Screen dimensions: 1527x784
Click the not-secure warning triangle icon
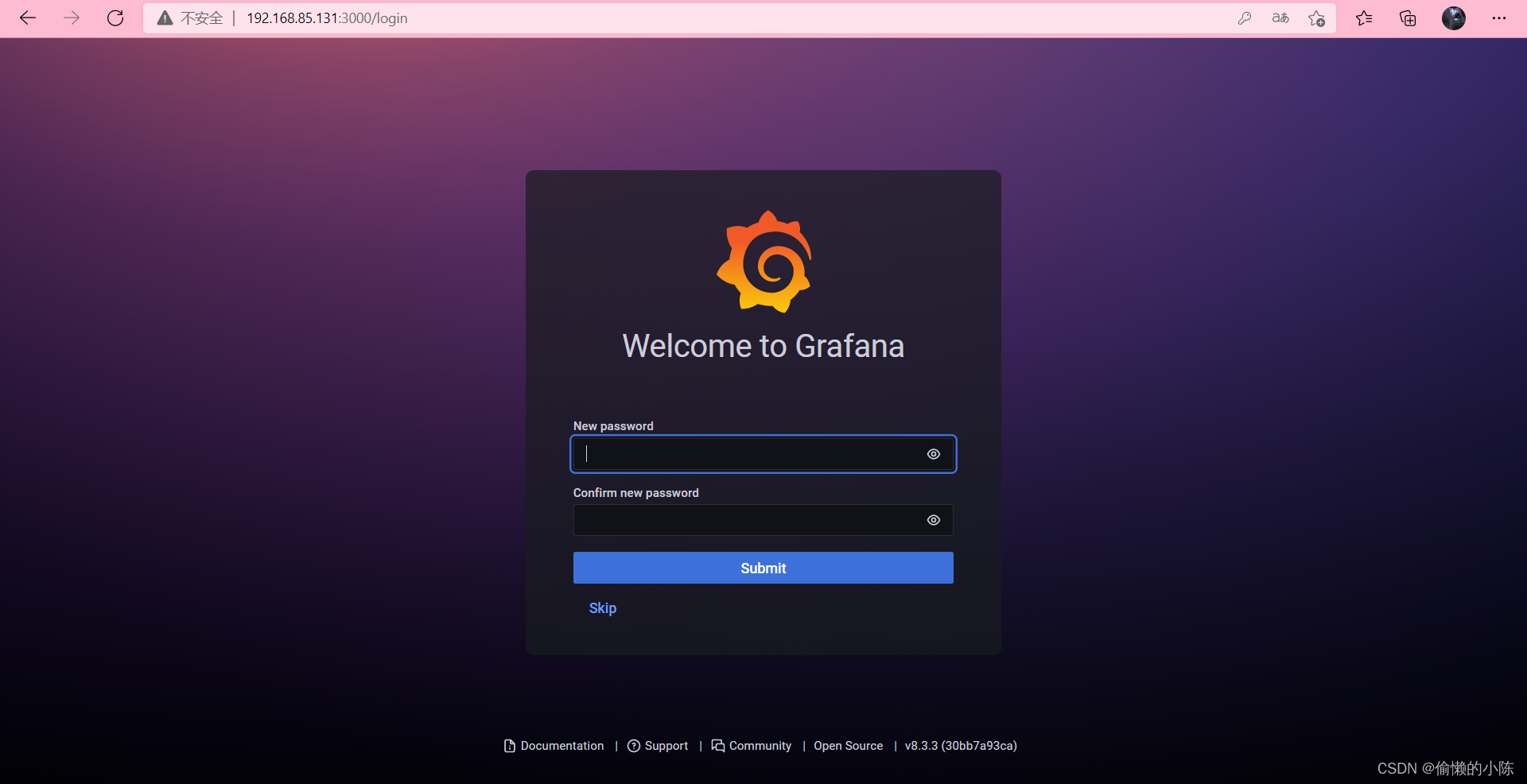[x=165, y=18]
